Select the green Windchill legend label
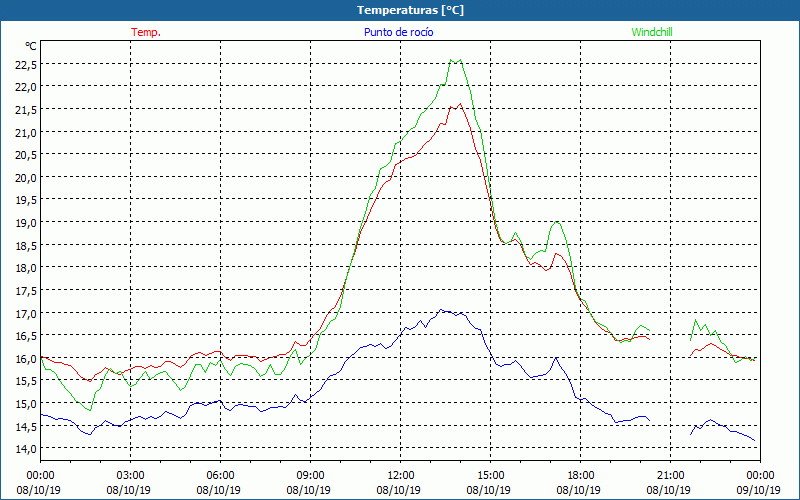 652,32
